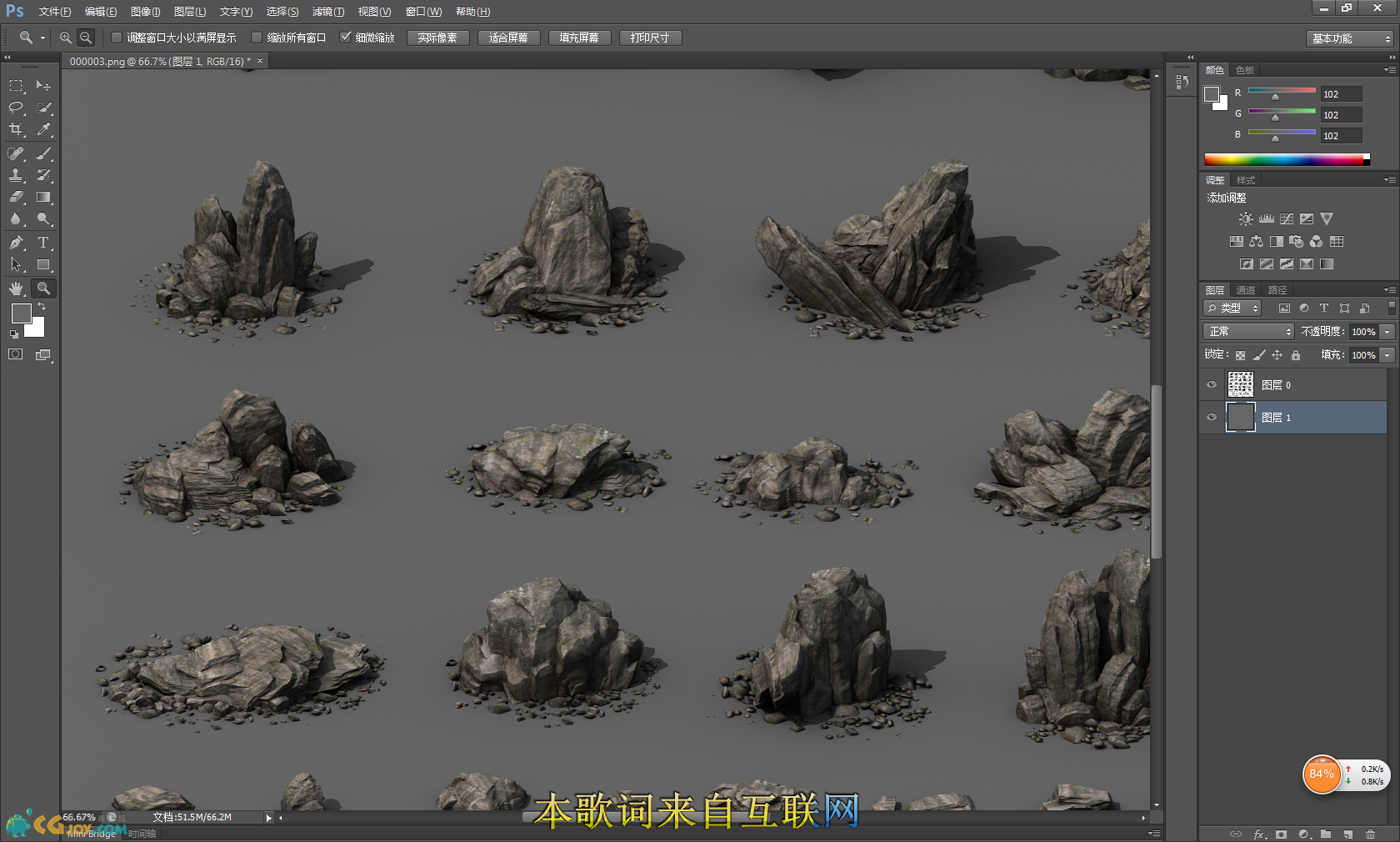Open the layer filter 类型 dropdown

click(1232, 308)
